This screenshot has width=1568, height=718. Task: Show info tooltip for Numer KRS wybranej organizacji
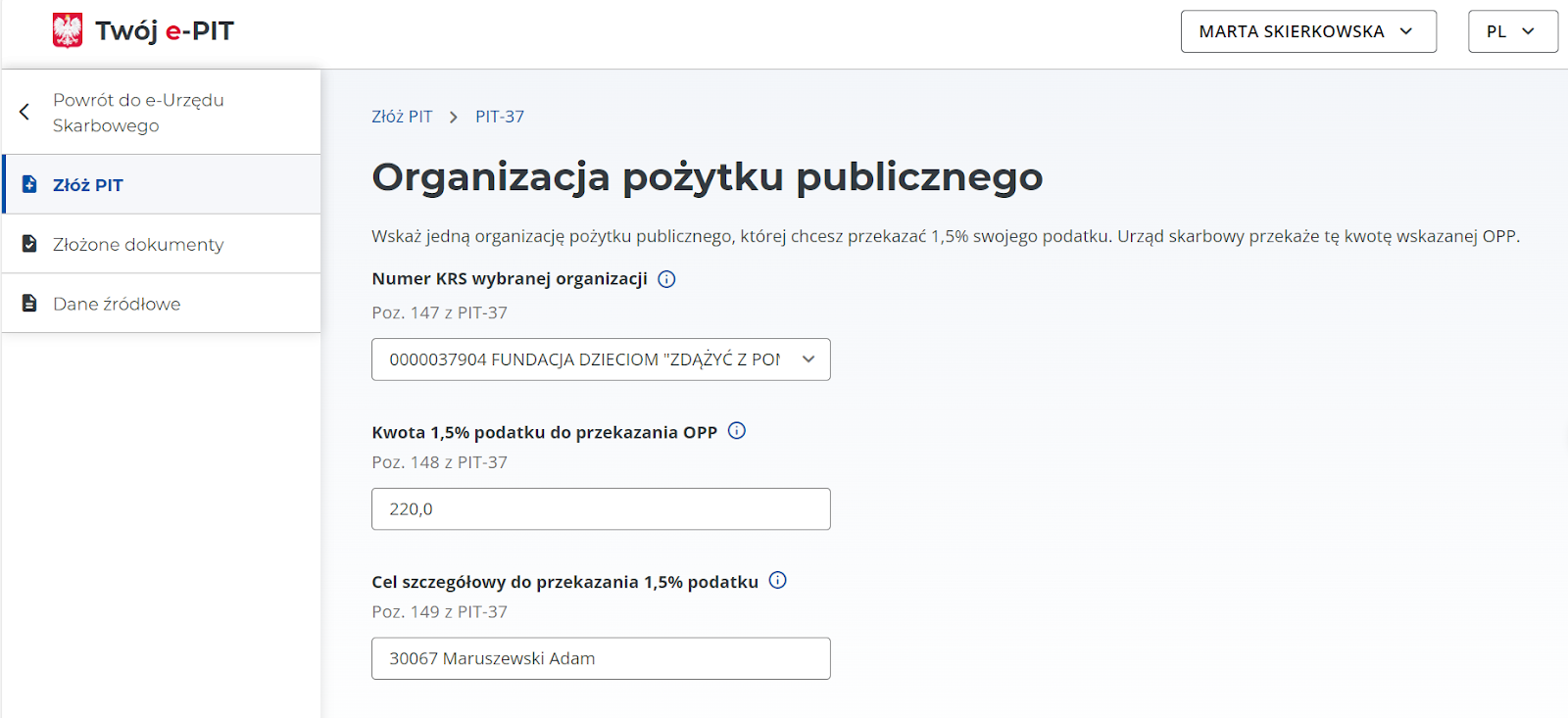click(x=666, y=279)
